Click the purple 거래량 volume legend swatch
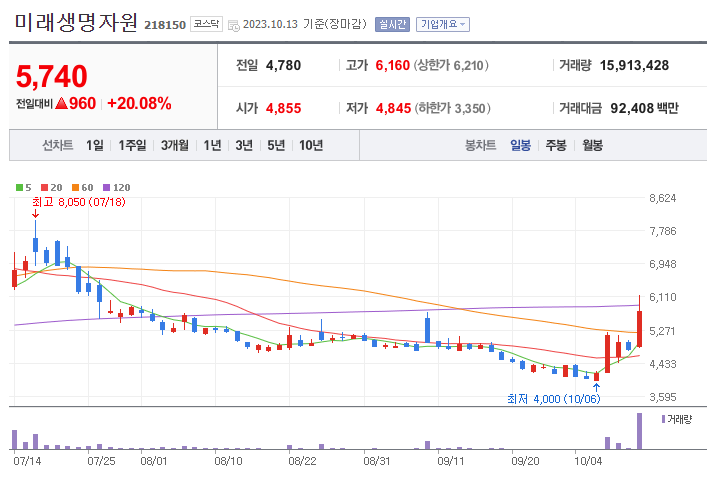 663,419
